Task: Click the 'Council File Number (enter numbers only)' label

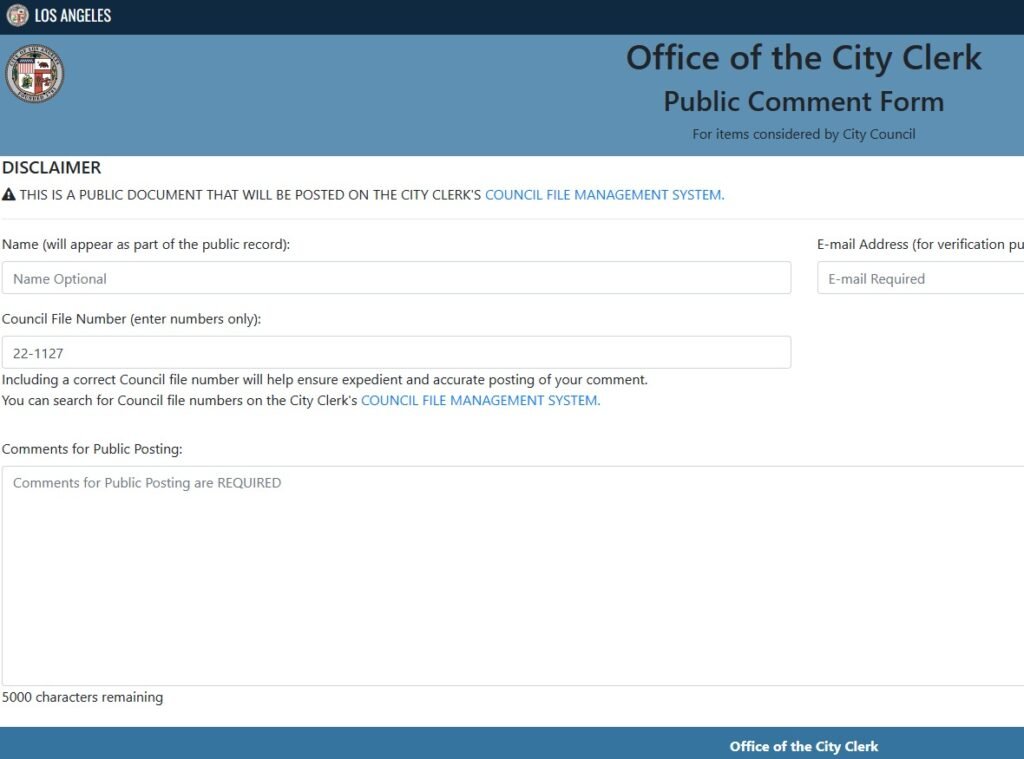Action: [131, 319]
